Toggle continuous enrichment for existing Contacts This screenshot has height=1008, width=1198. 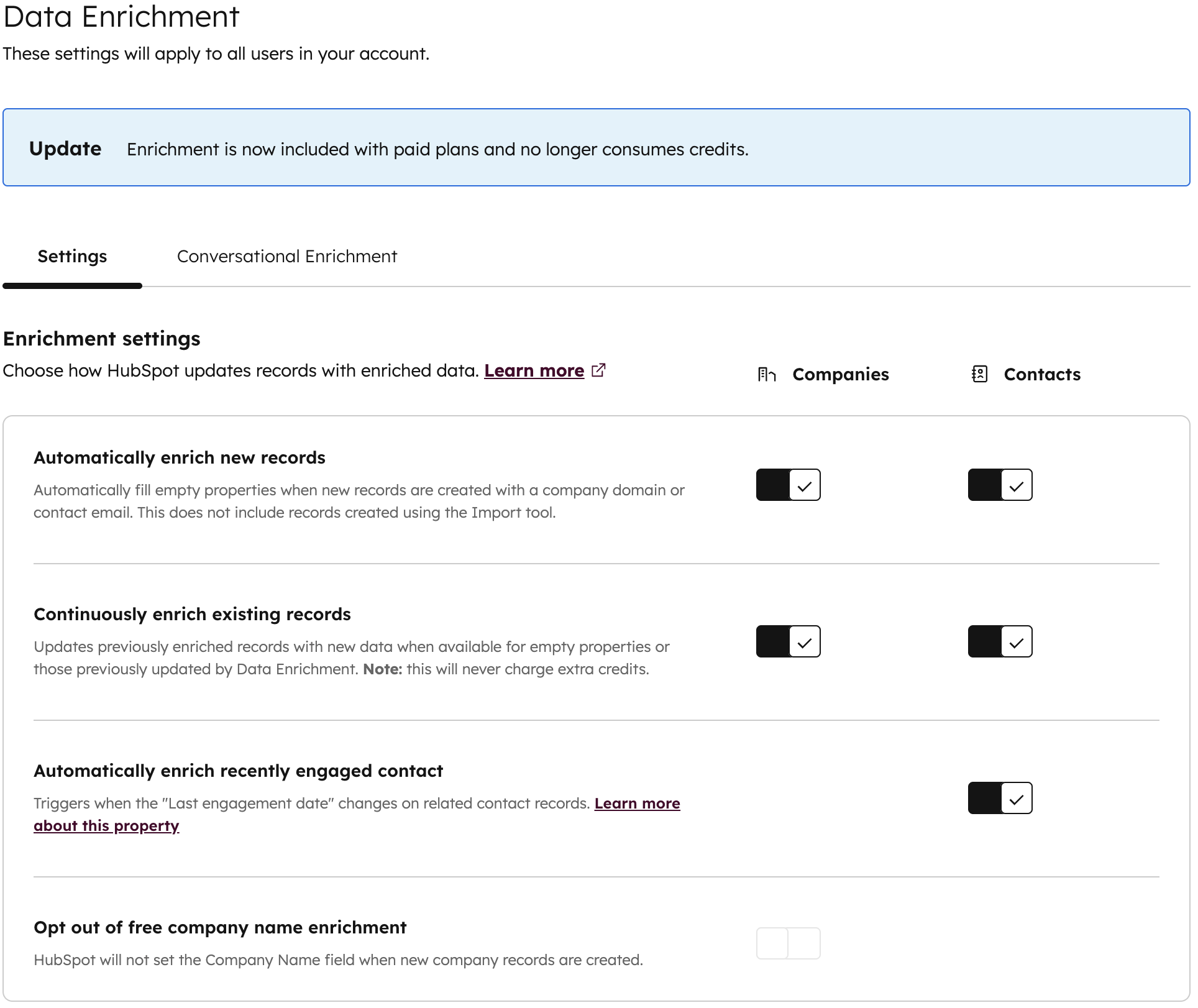click(x=1000, y=641)
